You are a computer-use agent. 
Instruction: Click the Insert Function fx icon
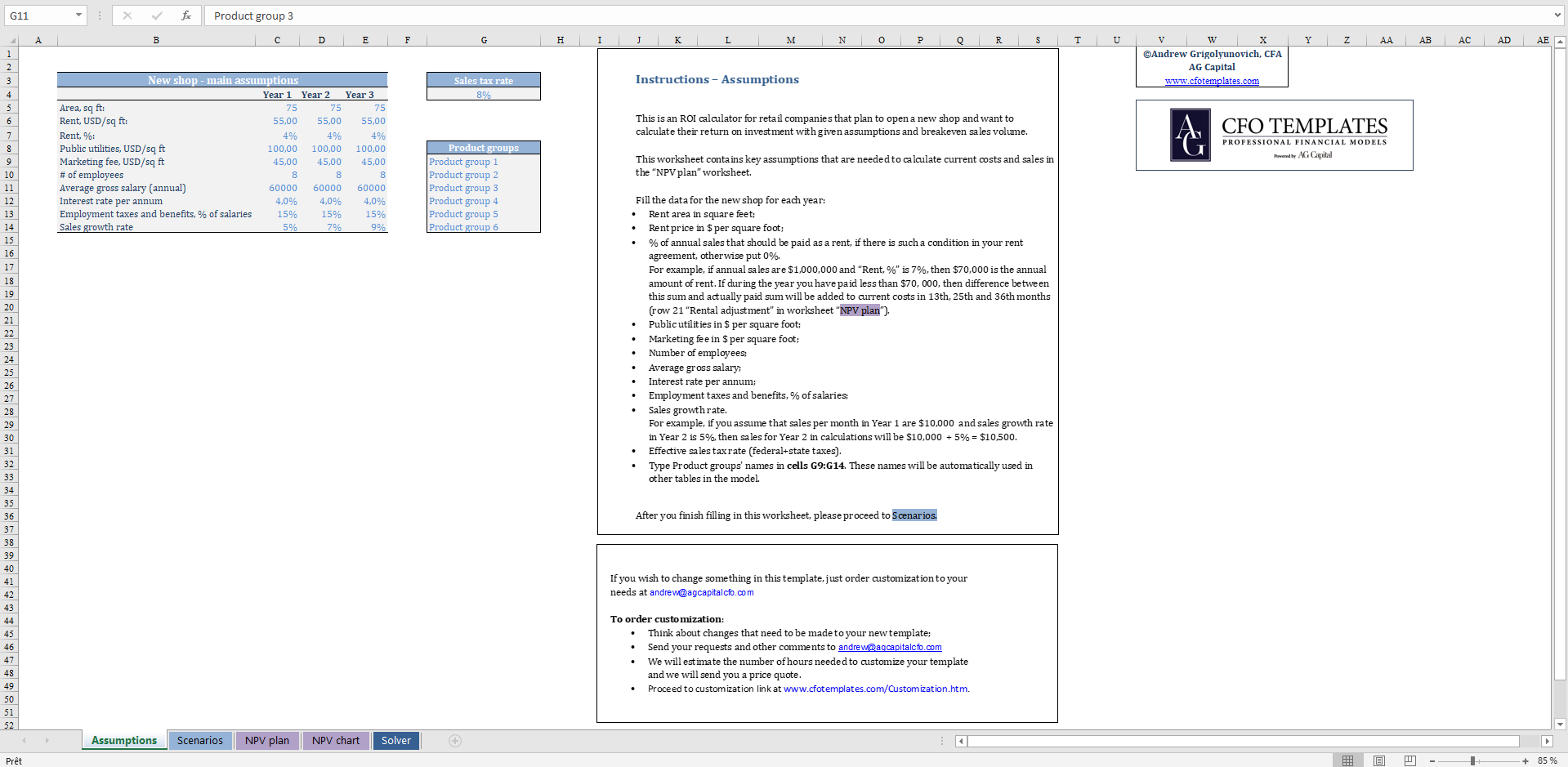coord(186,16)
